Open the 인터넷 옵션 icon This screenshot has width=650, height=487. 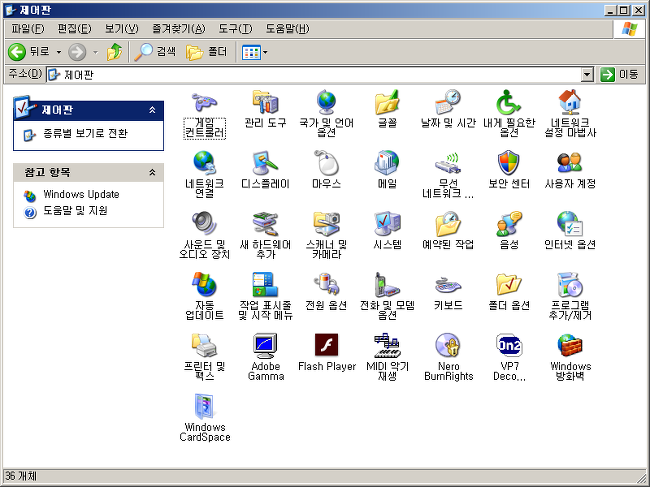(570, 224)
